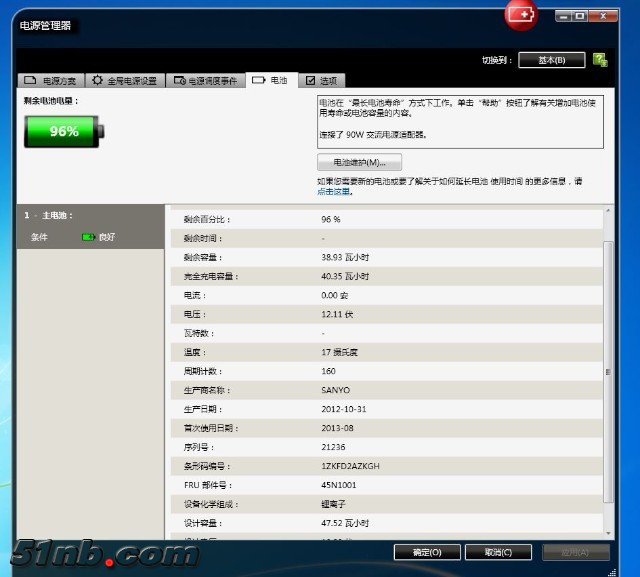Click the 40.35 瓦小时 full charge value
The image size is (640, 577).
click(345, 276)
